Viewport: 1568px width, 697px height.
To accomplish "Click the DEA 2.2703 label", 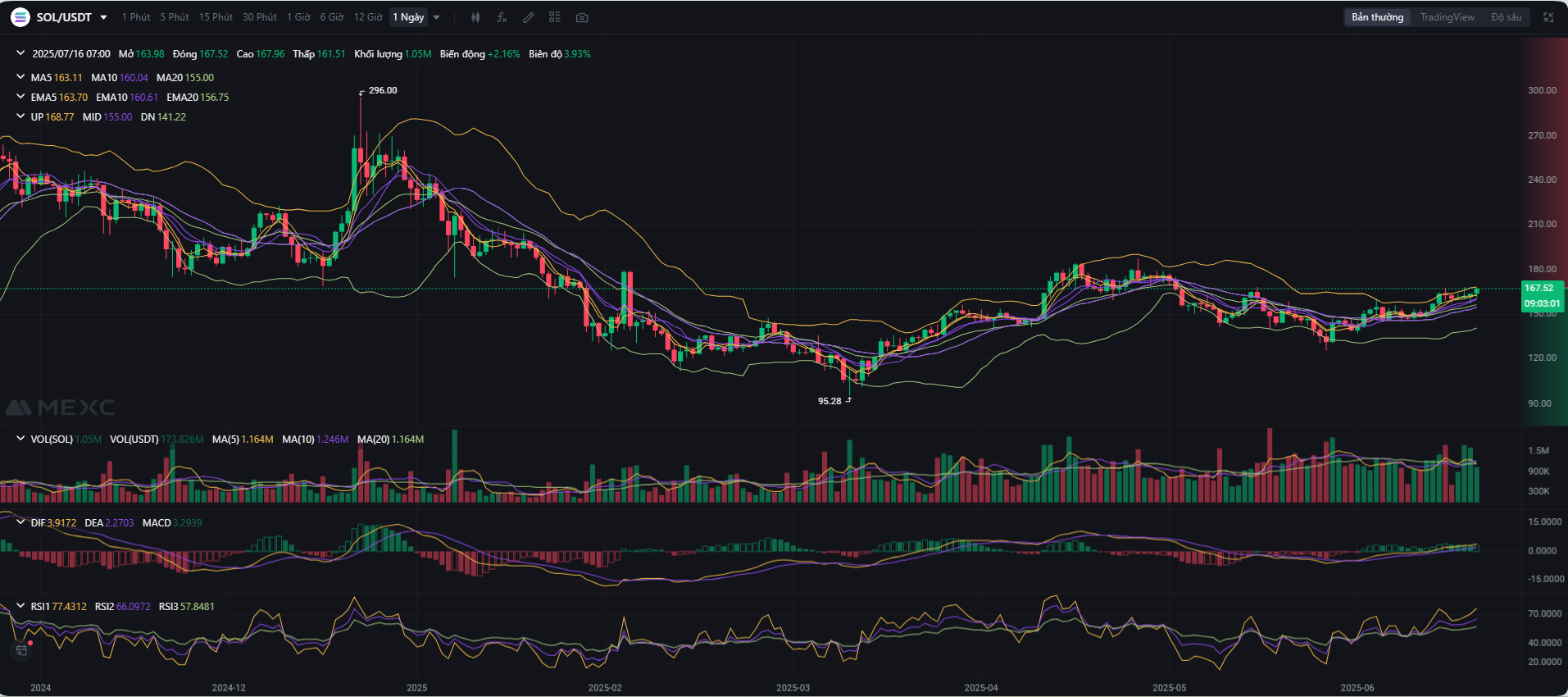I will [x=109, y=522].
